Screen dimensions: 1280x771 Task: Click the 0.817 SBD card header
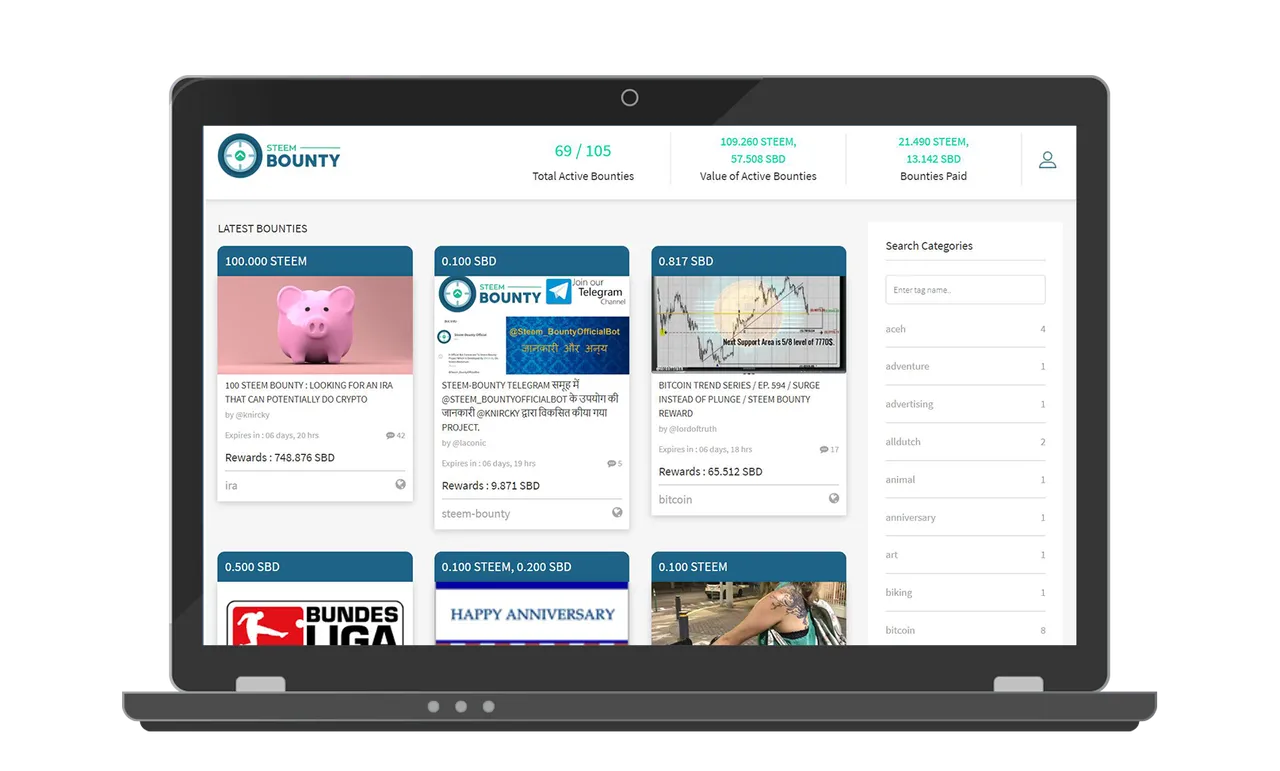click(749, 261)
